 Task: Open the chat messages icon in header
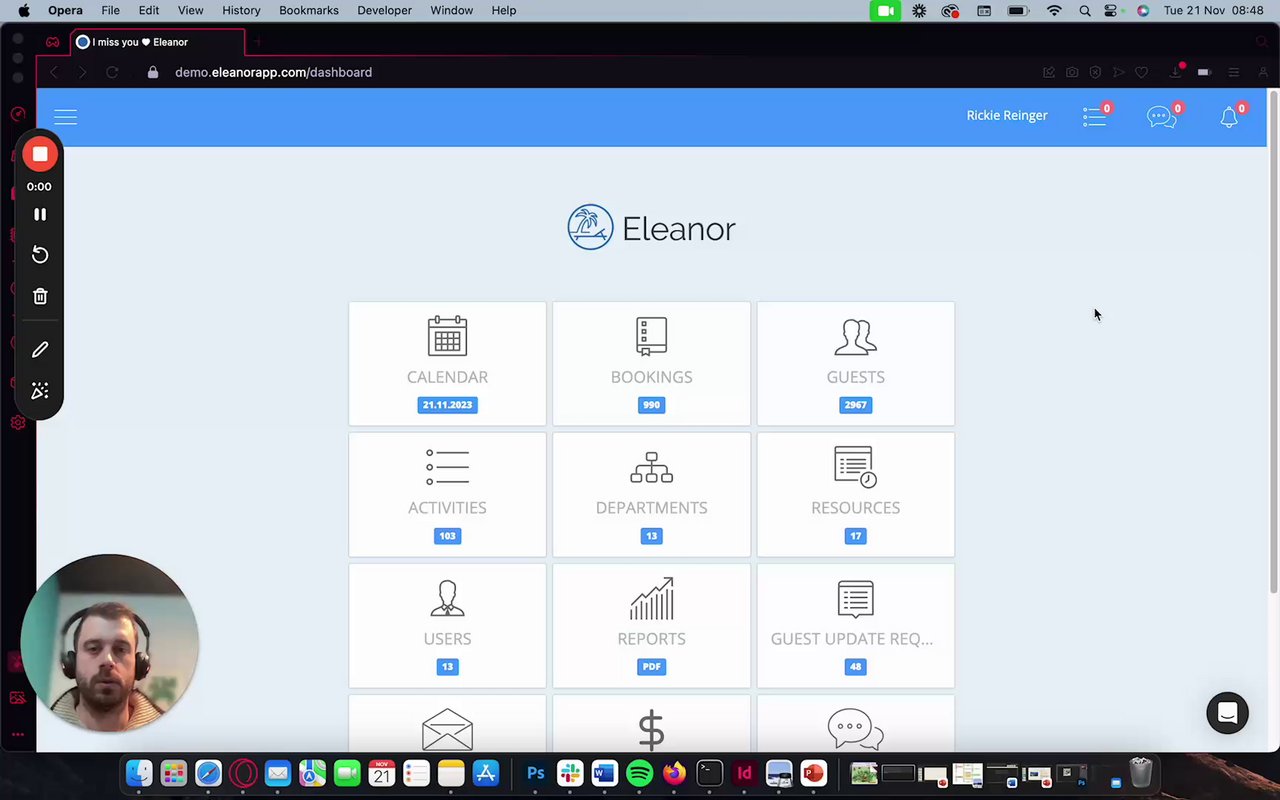click(1161, 117)
